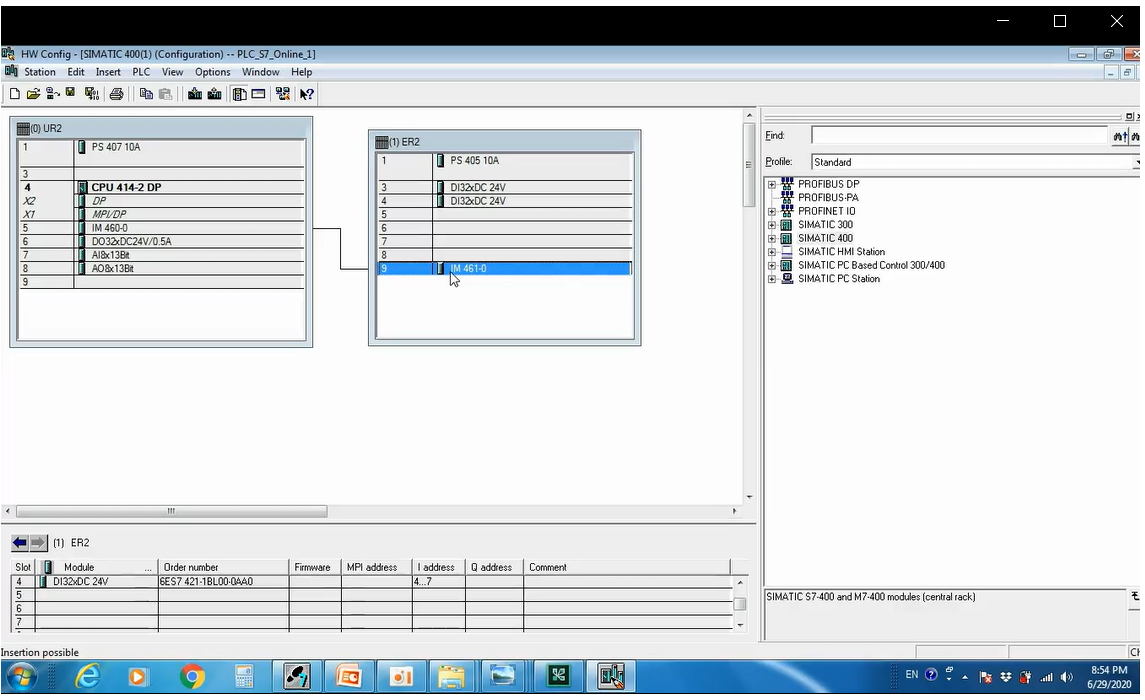1145x700 pixels.
Task: Open the PLC menu
Action: pos(141,72)
